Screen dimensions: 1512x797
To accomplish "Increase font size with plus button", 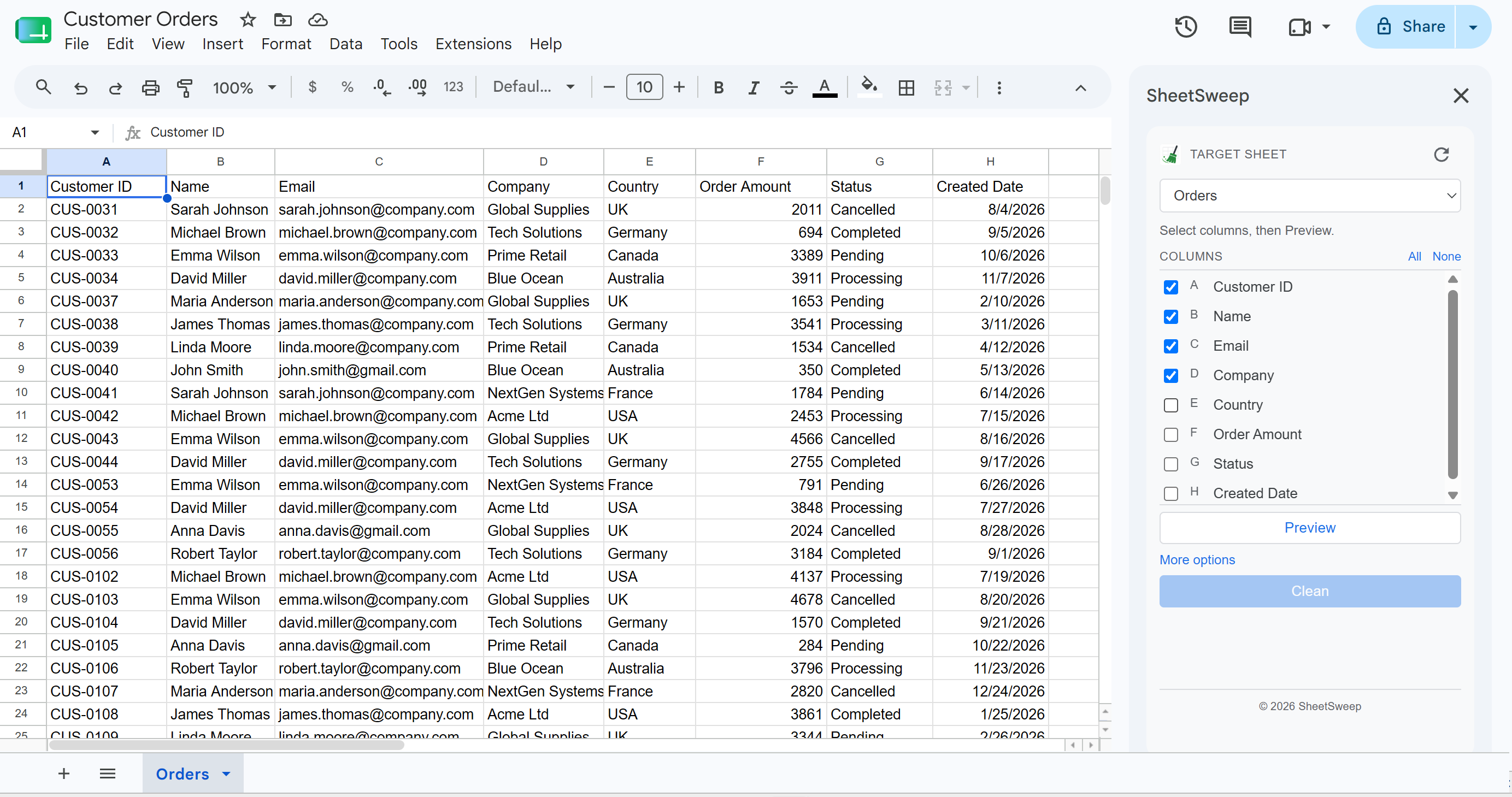I will [679, 87].
